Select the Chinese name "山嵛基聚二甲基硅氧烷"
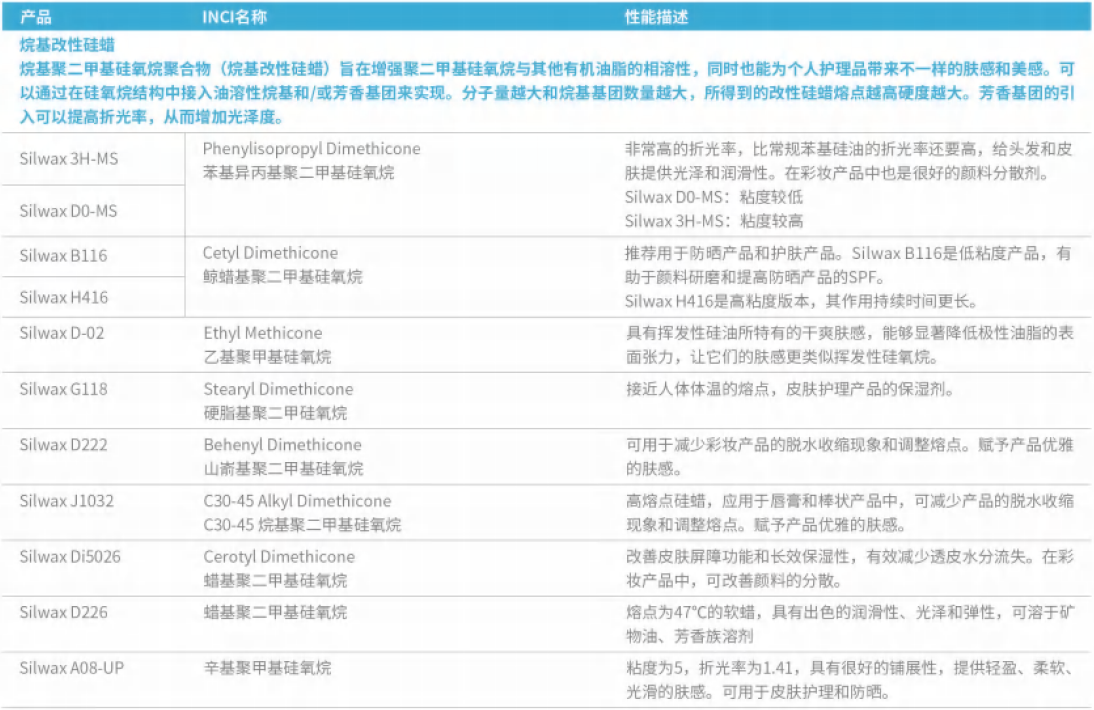This screenshot has height=710, width=1094. tap(283, 469)
